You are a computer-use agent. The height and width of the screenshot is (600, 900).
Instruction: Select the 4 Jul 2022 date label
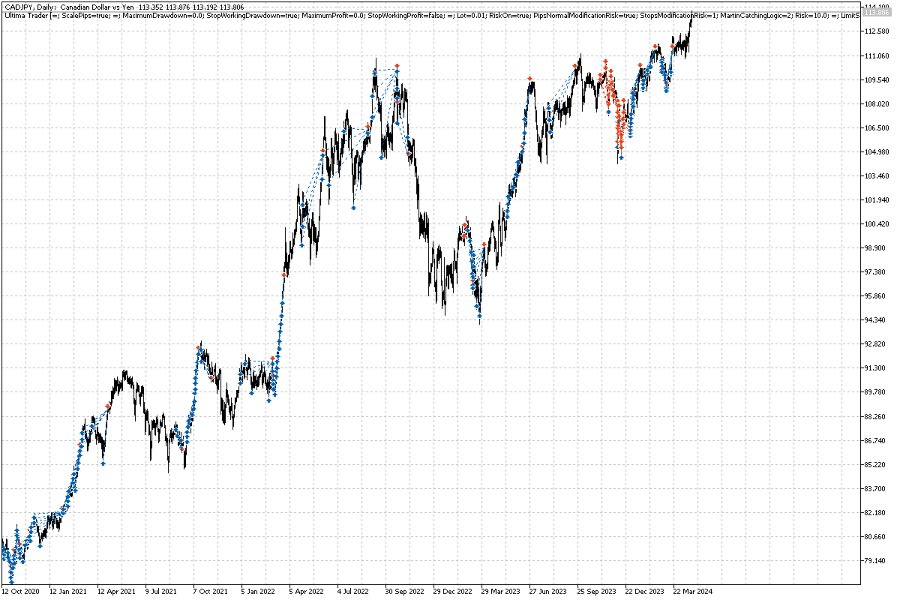point(353,591)
